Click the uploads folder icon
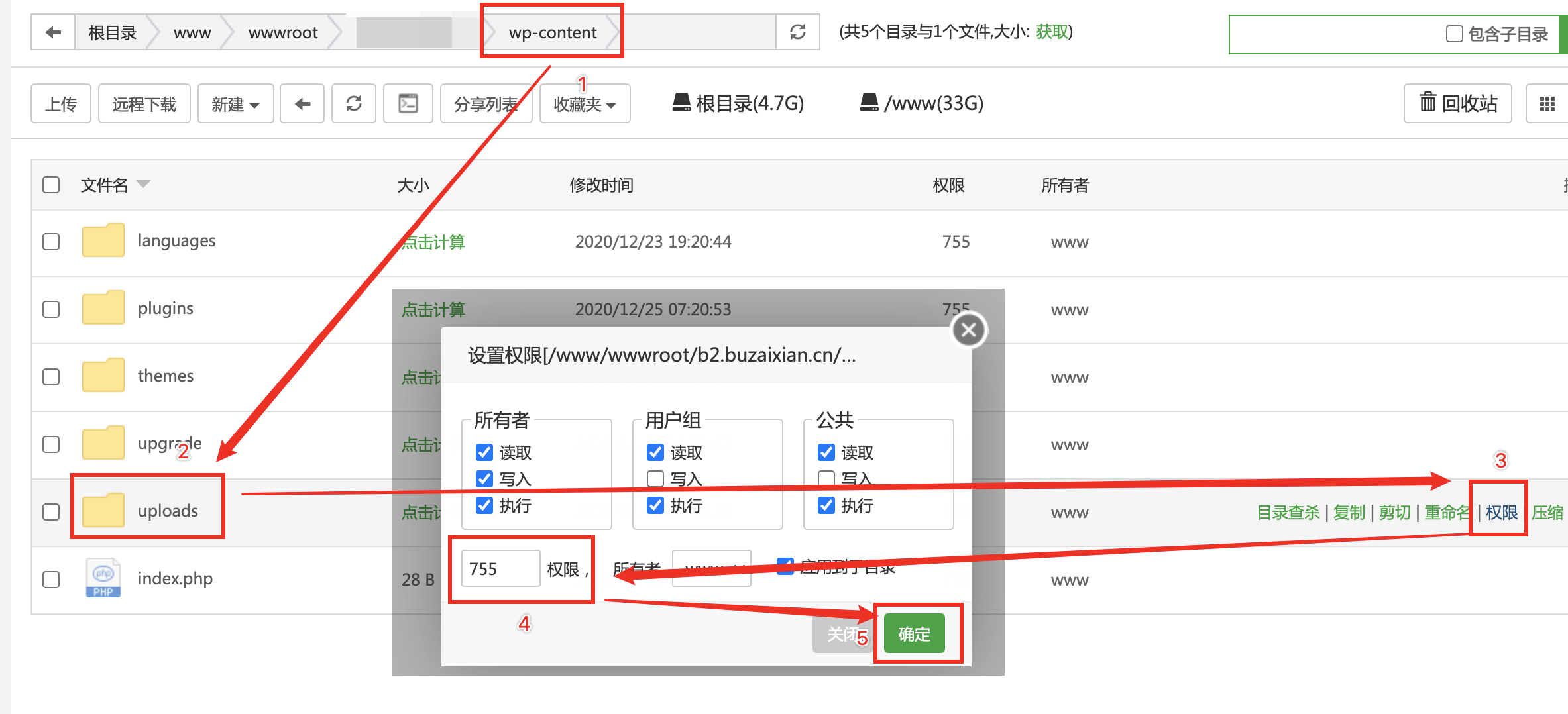The height and width of the screenshot is (714, 1568). click(x=103, y=511)
